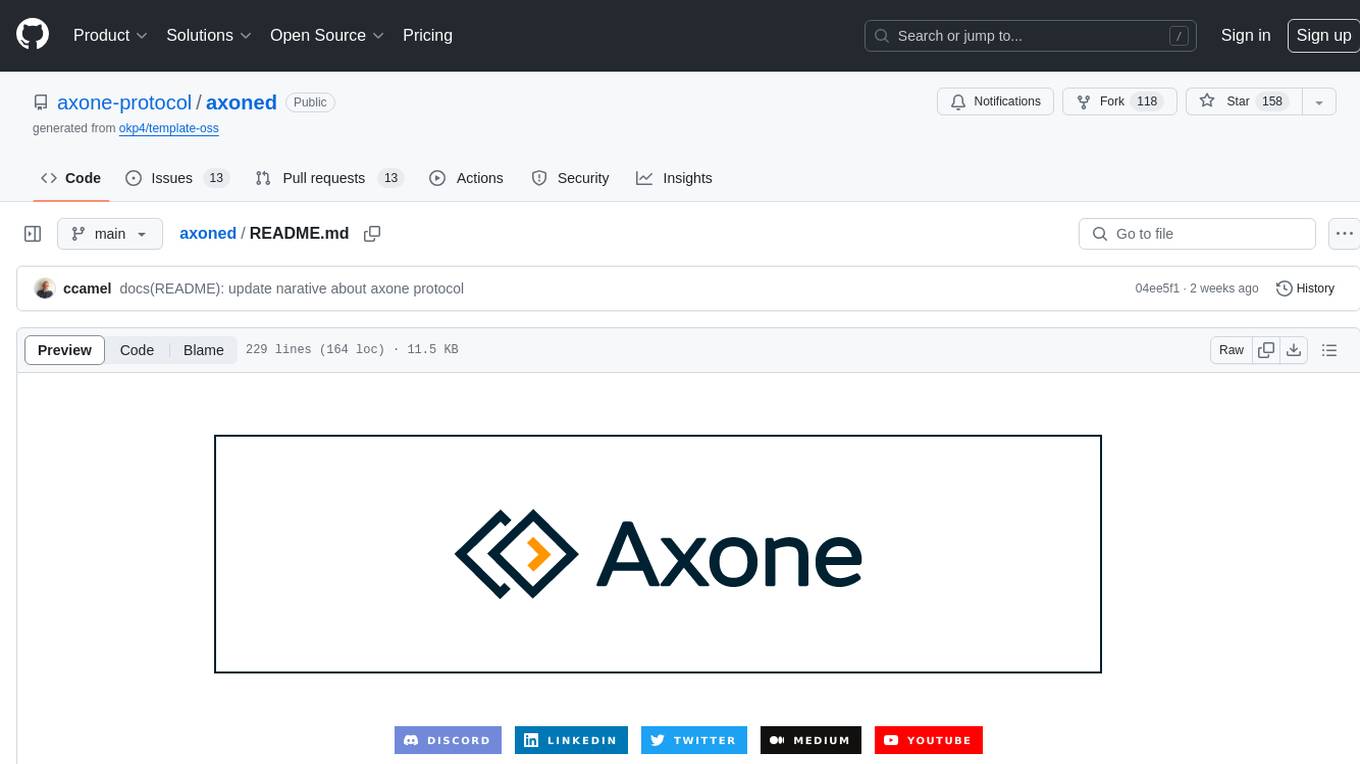1360x764 pixels.
Task: Expand the Product menu
Action: coord(110,35)
